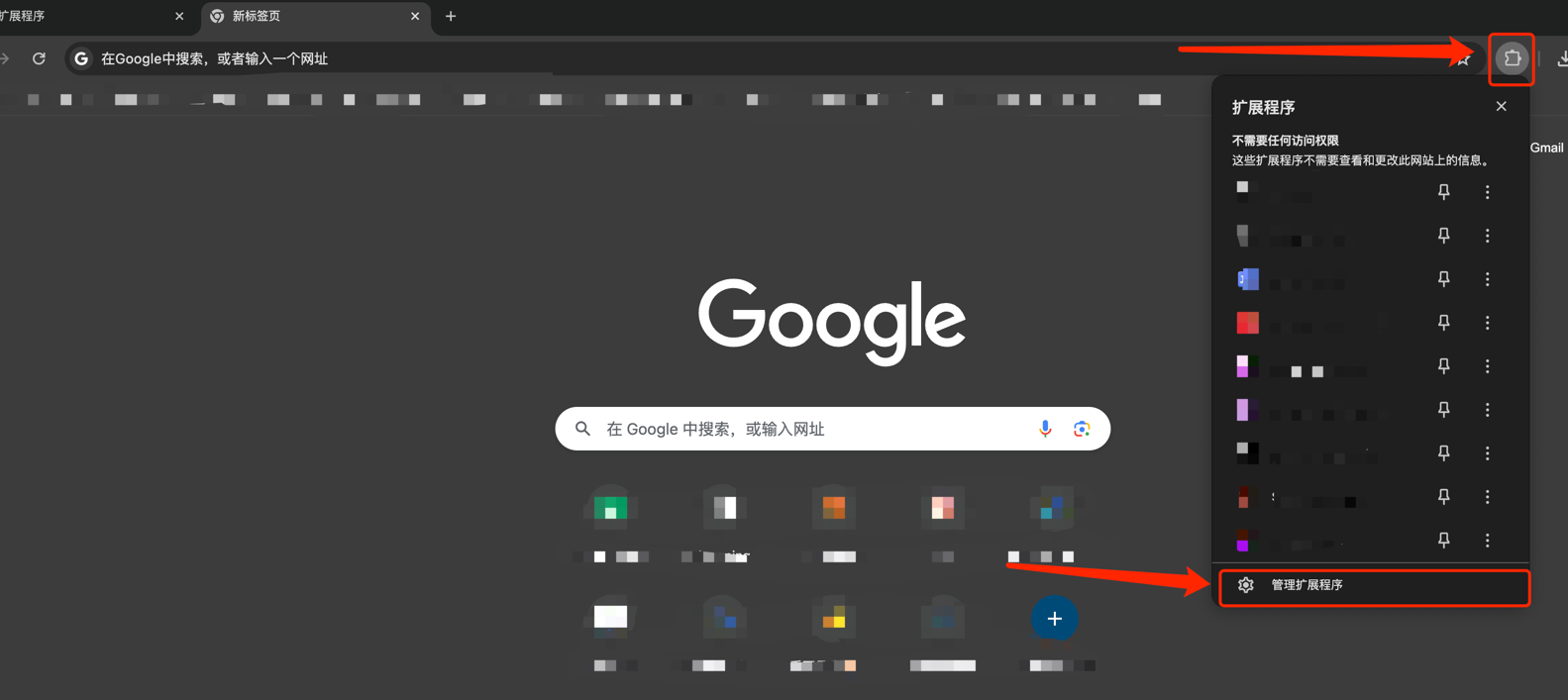Open Google Lens image search icon
The height and width of the screenshot is (700, 1568).
tap(1082, 429)
